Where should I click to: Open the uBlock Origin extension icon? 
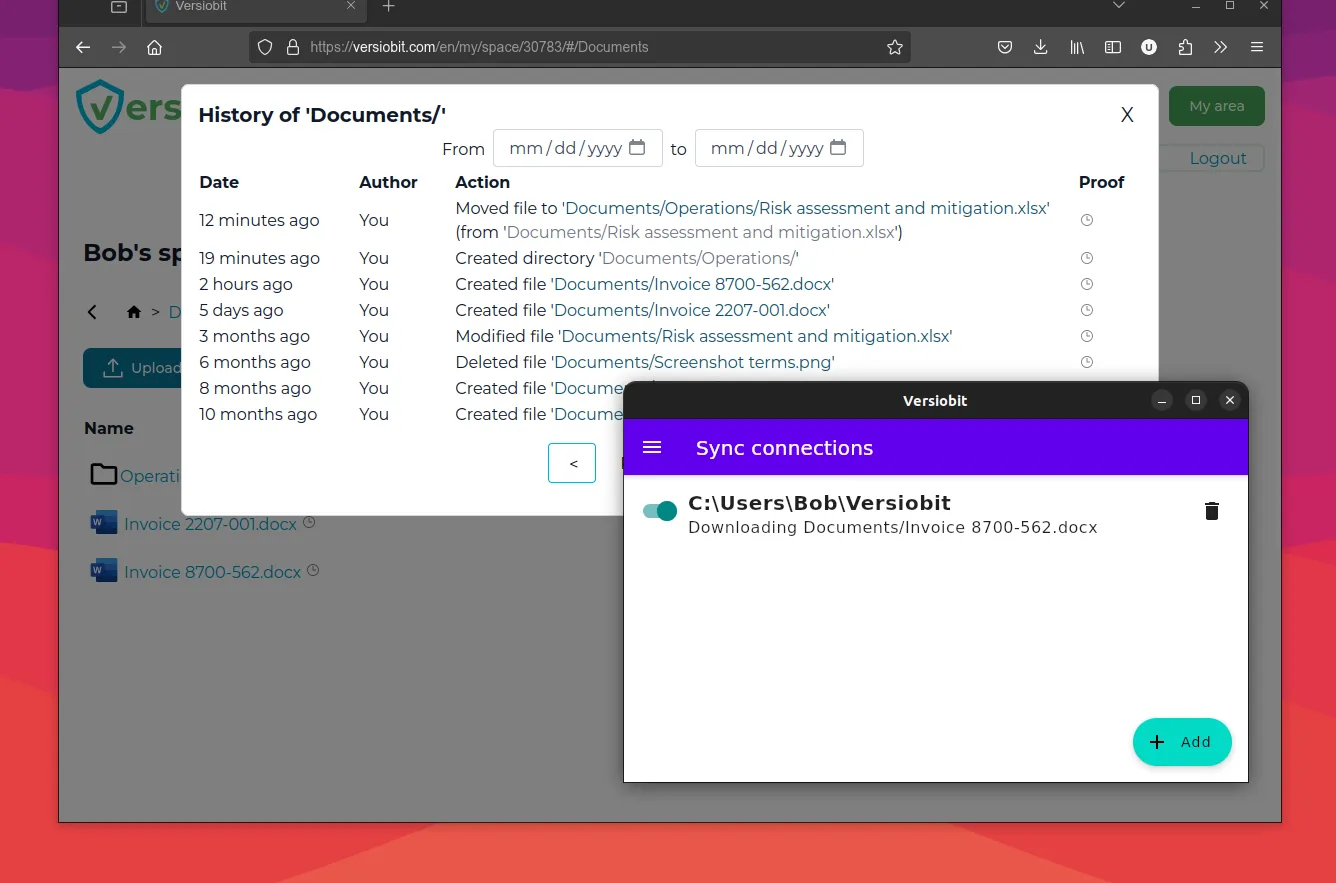tap(1149, 46)
